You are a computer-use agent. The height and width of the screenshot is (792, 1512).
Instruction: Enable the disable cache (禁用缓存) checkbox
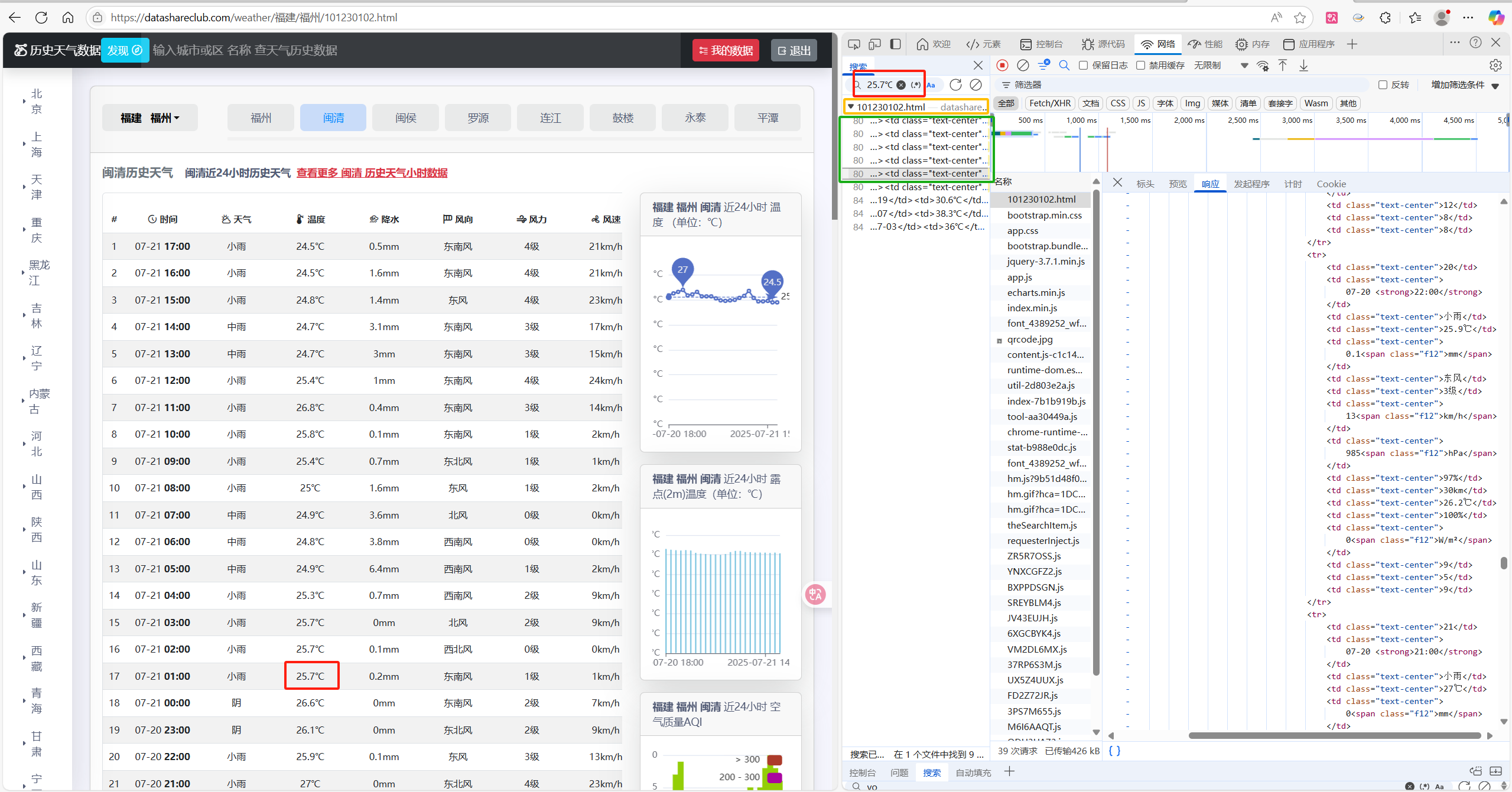(1140, 66)
